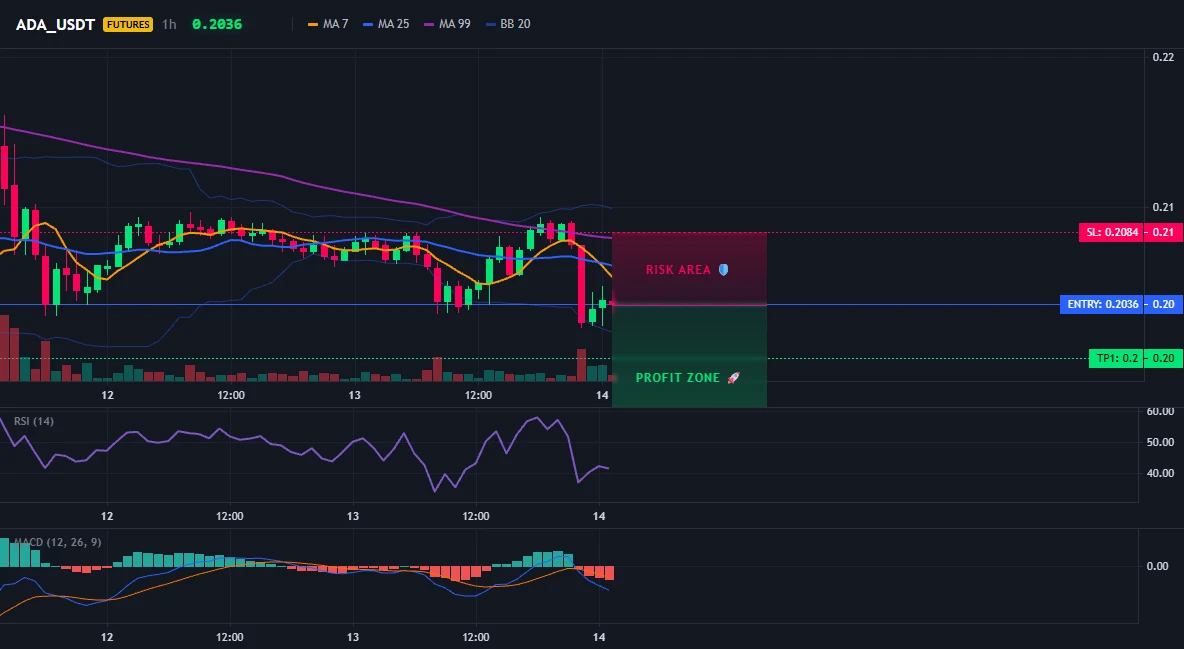Select the ADA_USDT symbol name
1184x649 pixels.
(x=55, y=24)
